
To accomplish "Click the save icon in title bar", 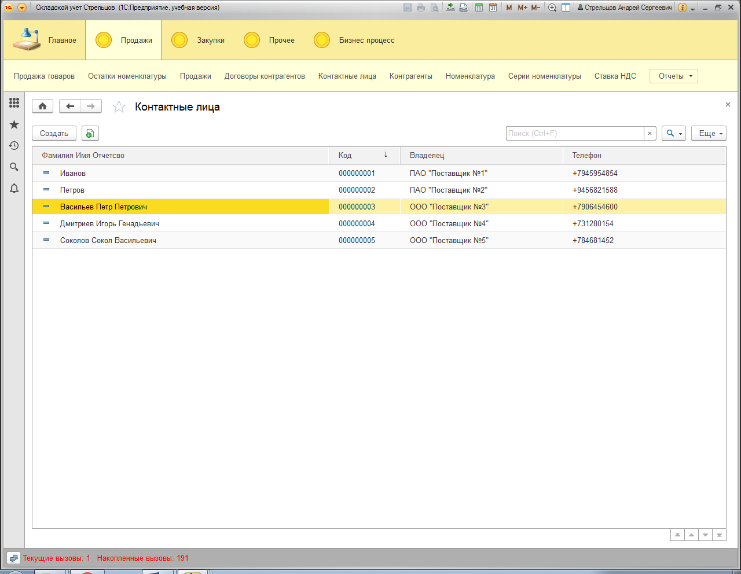I will coord(407,8).
